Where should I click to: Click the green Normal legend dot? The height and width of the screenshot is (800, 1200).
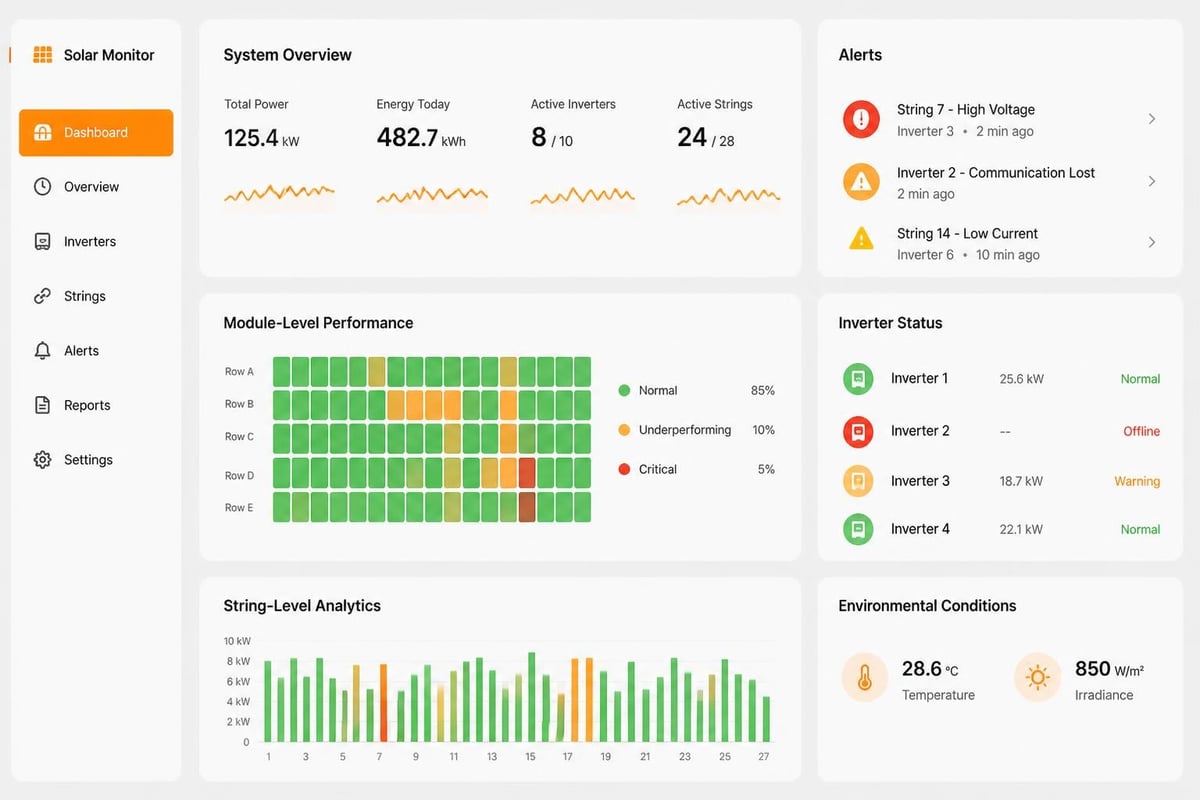624,391
